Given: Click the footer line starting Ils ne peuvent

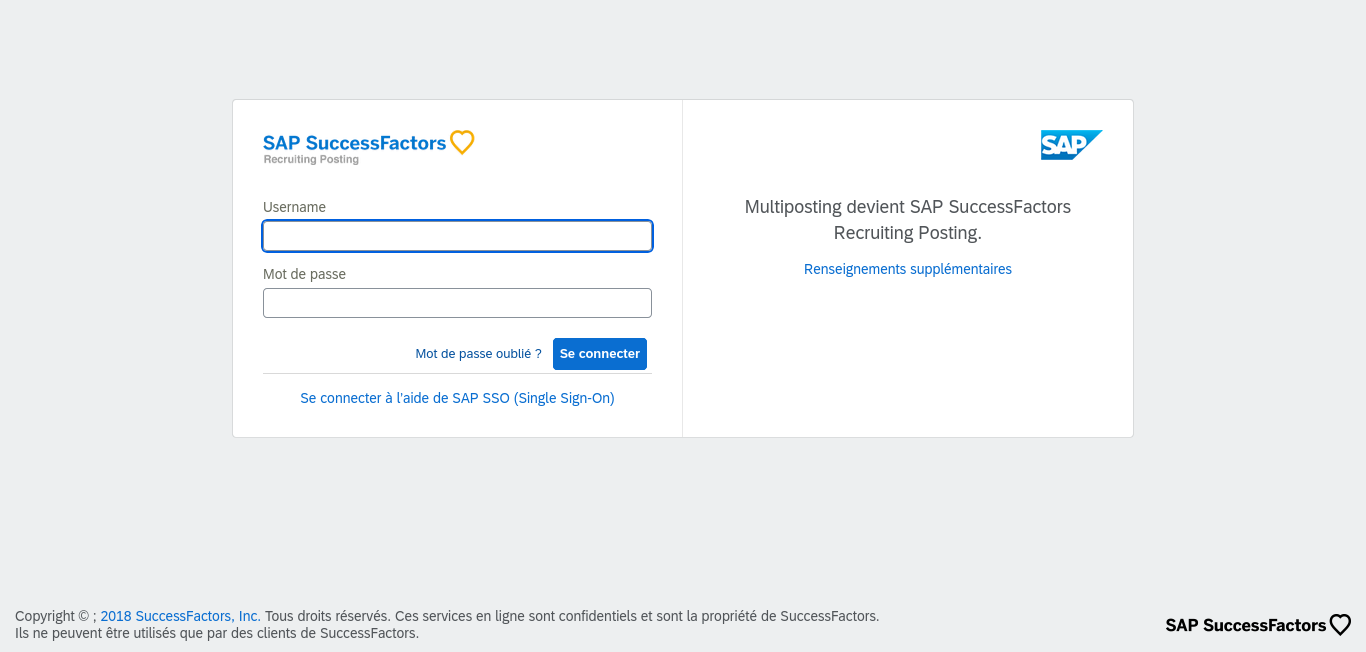Looking at the screenshot, I should [217, 633].
